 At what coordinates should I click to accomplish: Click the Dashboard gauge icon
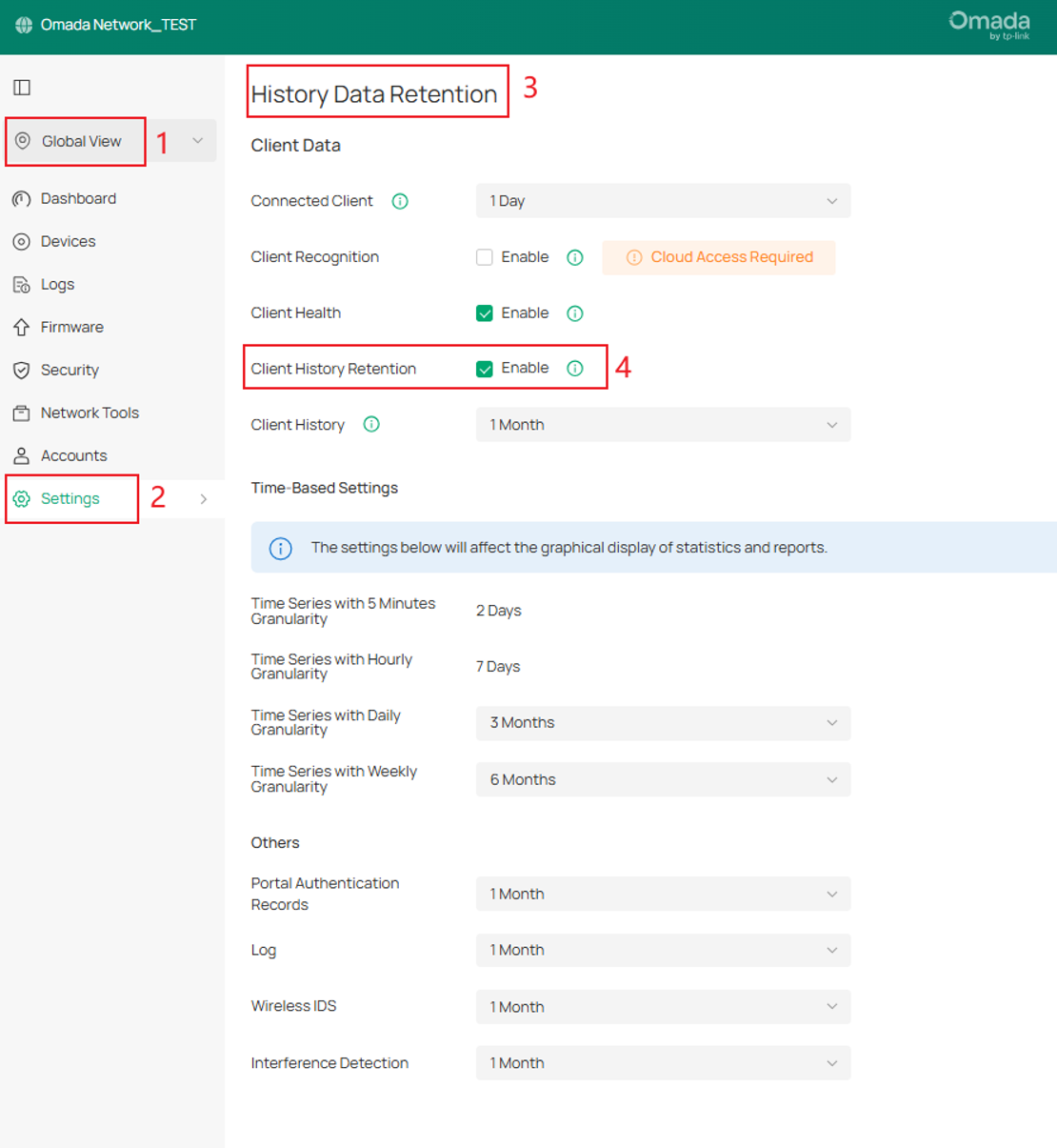(21, 199)
